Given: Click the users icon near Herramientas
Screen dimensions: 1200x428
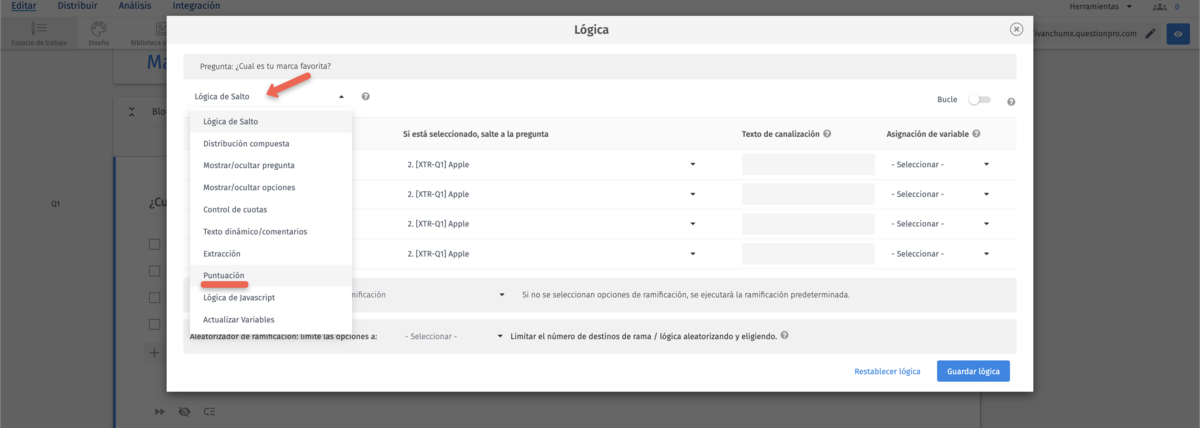Looking at the screenshot, I should pos(1159,7).
